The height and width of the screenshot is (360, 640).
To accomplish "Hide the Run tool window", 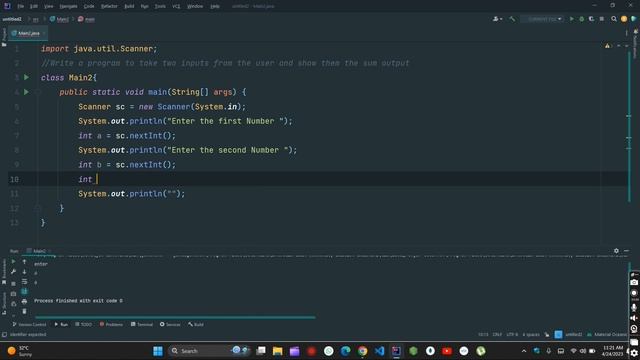I will [x=627, y=251].
